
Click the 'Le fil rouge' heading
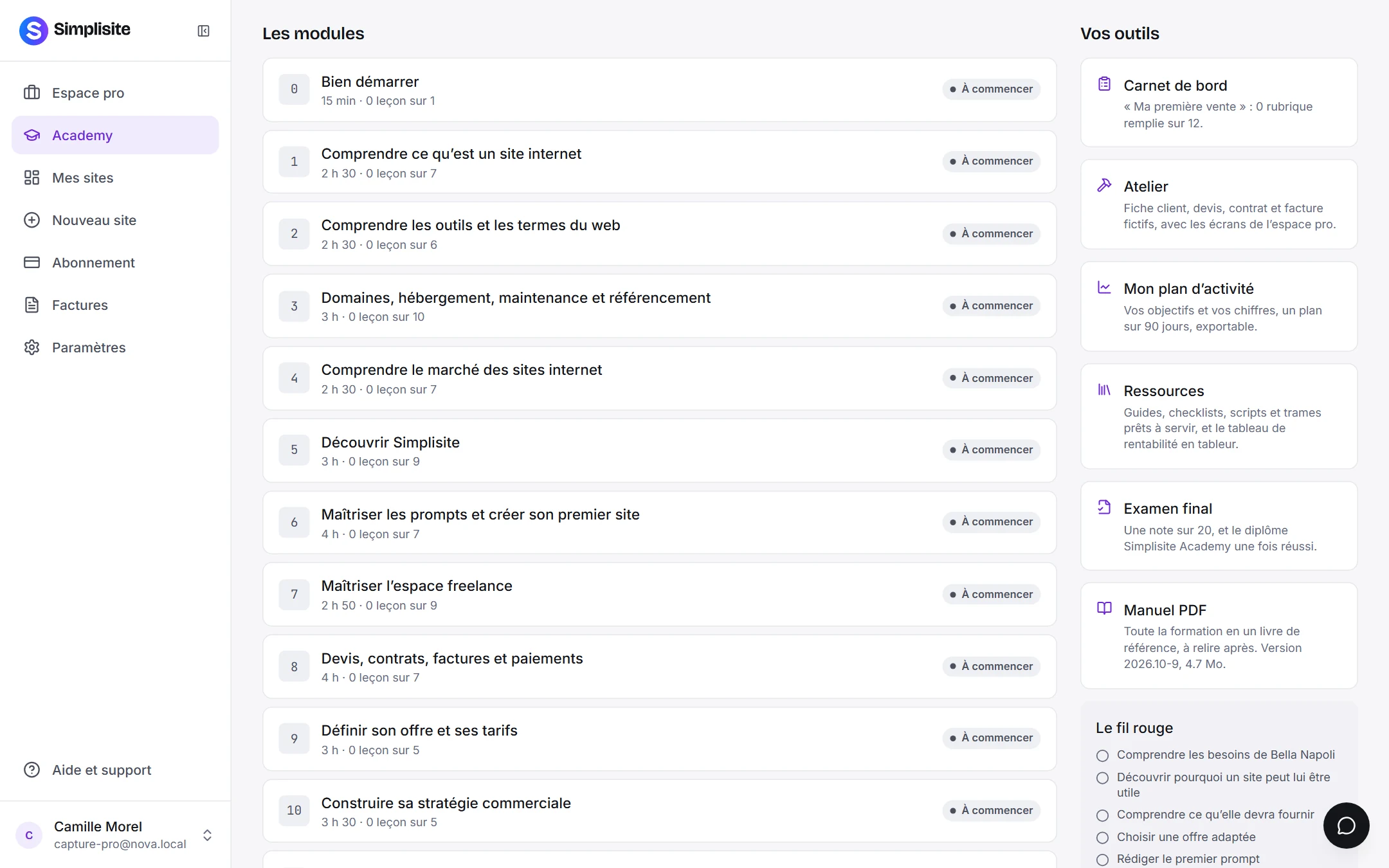(x=1134, y=728)
